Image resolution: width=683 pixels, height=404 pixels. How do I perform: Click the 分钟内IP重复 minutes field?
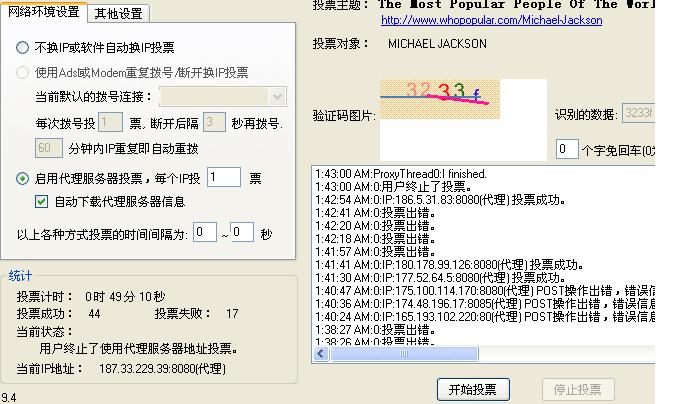[49, 148]
